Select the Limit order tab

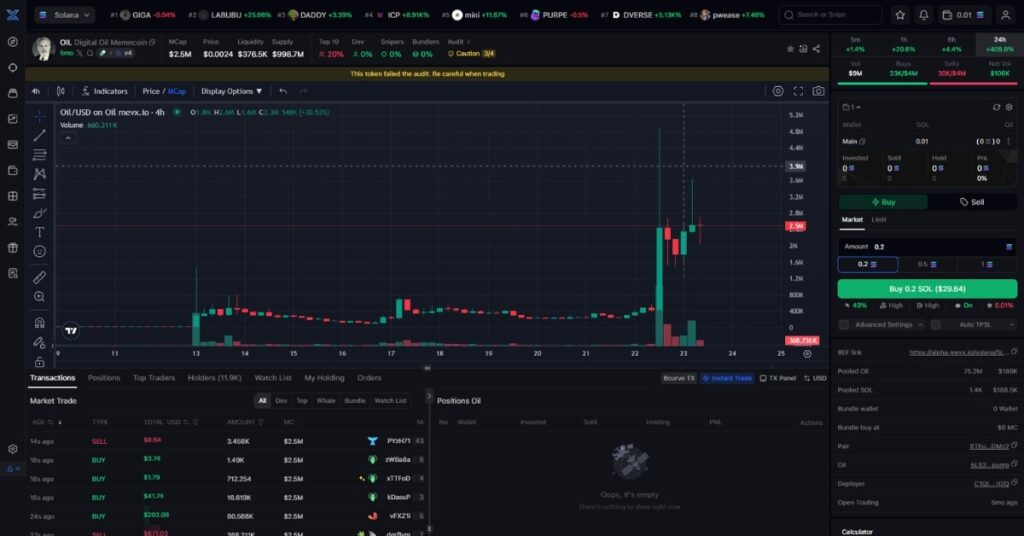pyautogui.click(x=879, y=220)
